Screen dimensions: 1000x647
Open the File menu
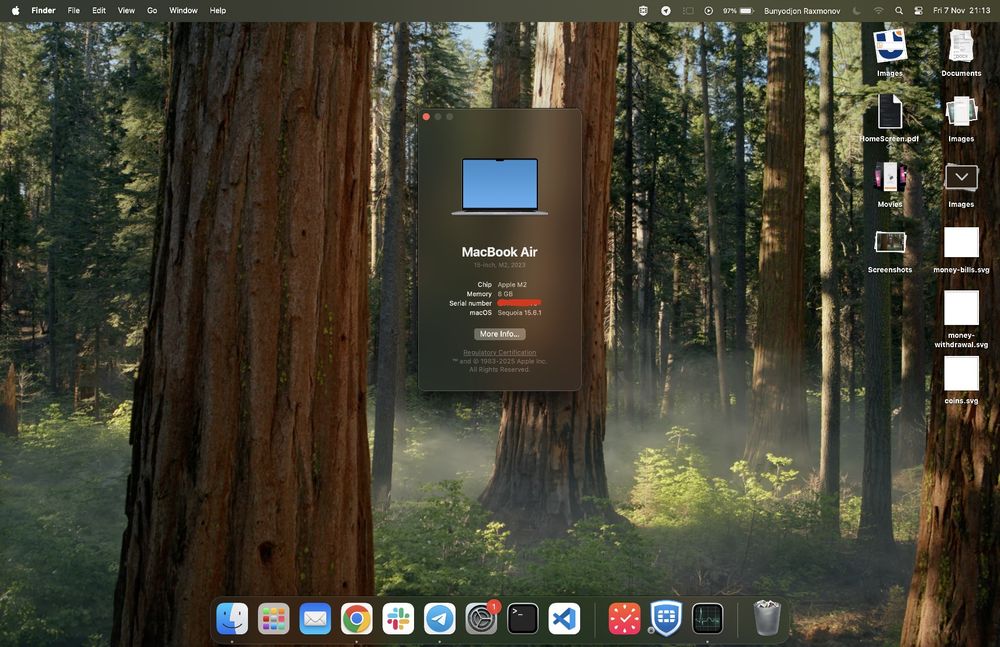pos(74,11)
